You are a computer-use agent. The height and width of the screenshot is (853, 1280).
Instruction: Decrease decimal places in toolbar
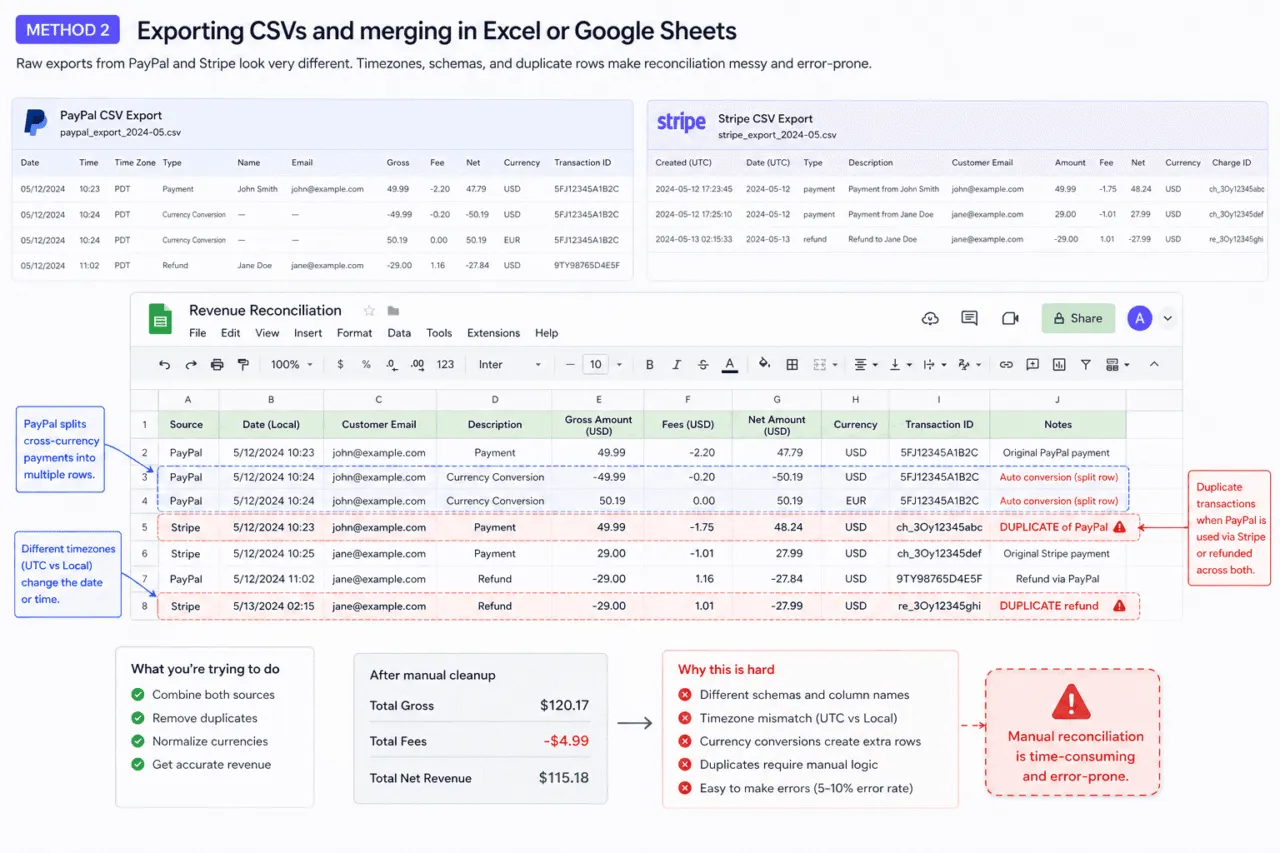(392, 365)
